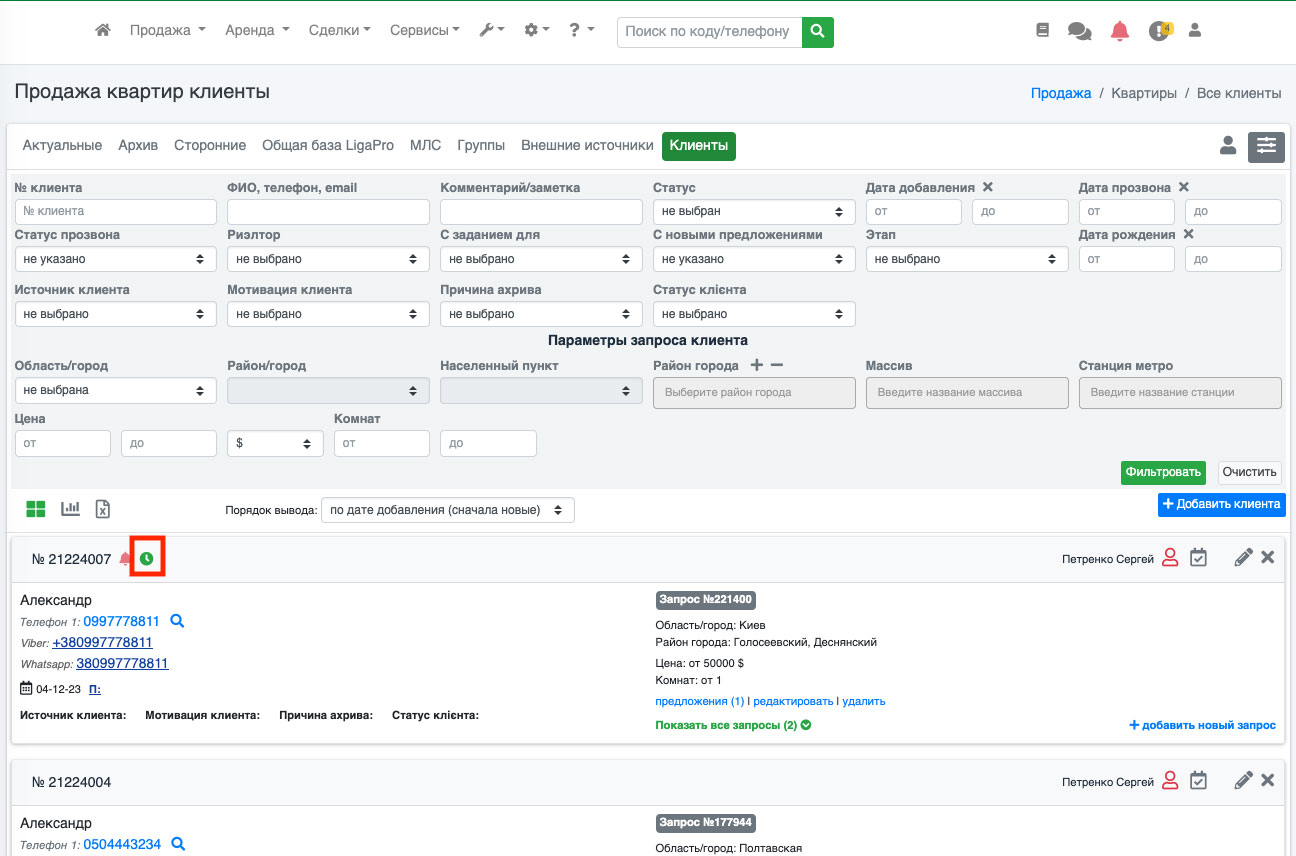
Task: Switch to the Архив tab
Action: pyautogui.click(x=138, y=146)
